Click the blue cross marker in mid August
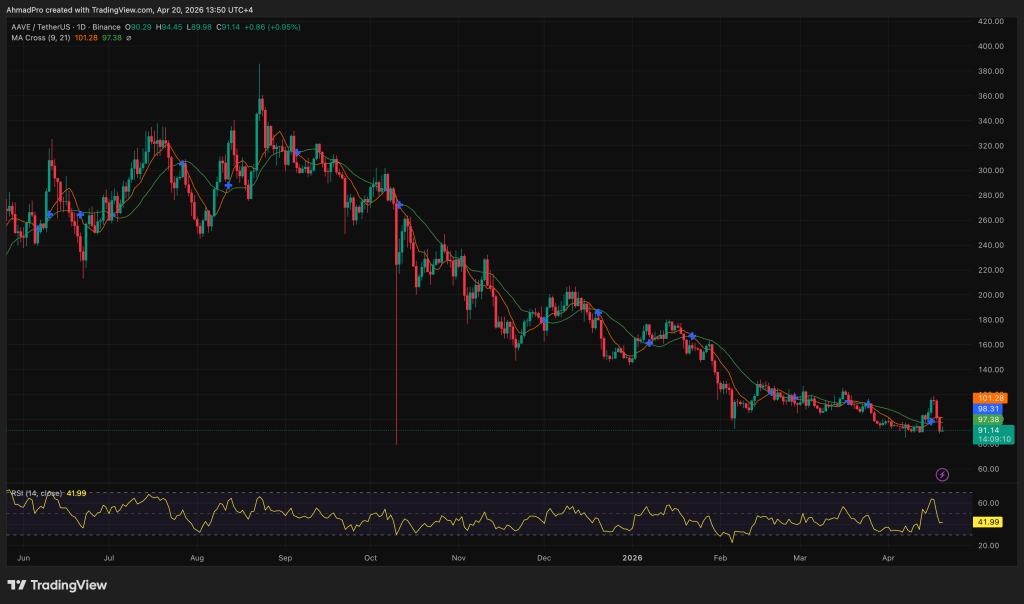The width and height of the screenshot is (1024, 604). 229,186
